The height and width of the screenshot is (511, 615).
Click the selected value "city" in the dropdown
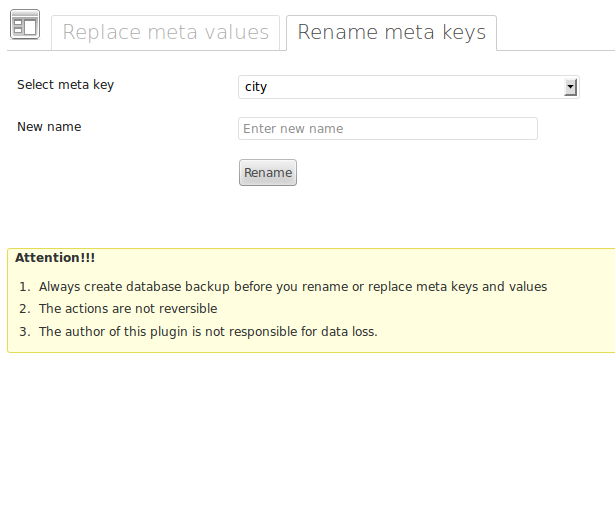(256, 87)
